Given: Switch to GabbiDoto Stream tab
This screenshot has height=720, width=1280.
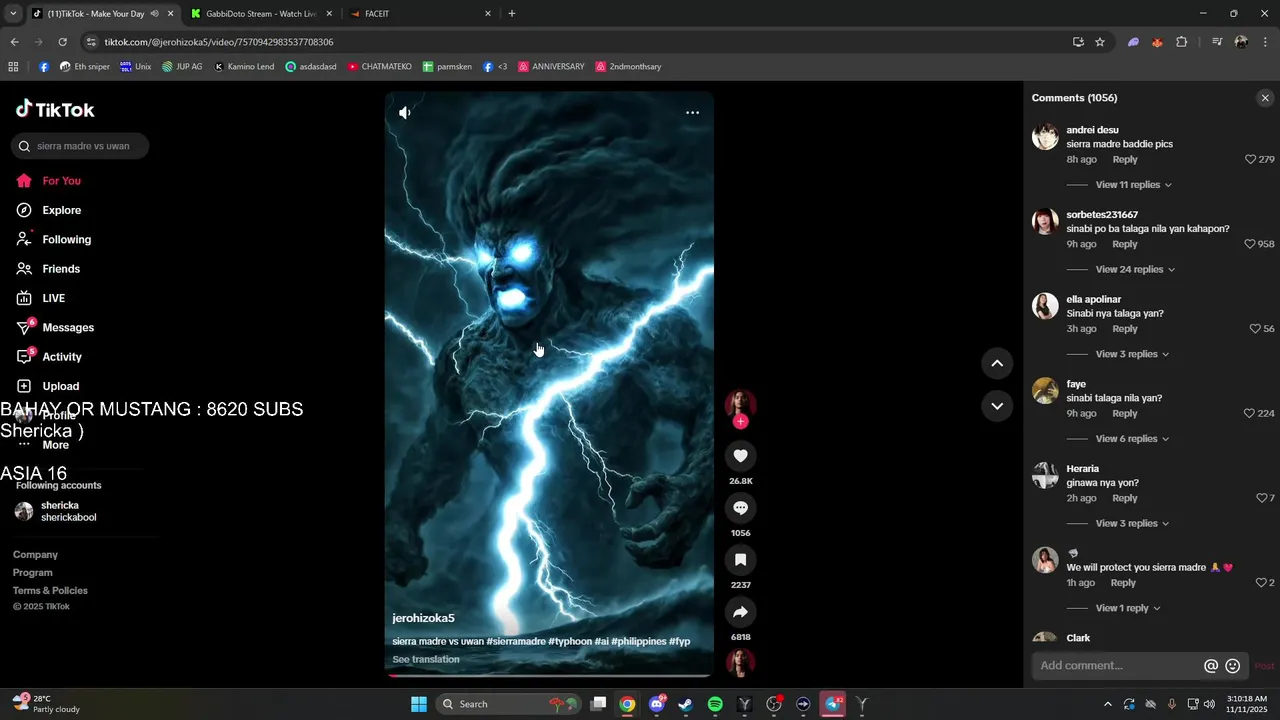Looking at the screenshot, I should [x=260, y=14].
